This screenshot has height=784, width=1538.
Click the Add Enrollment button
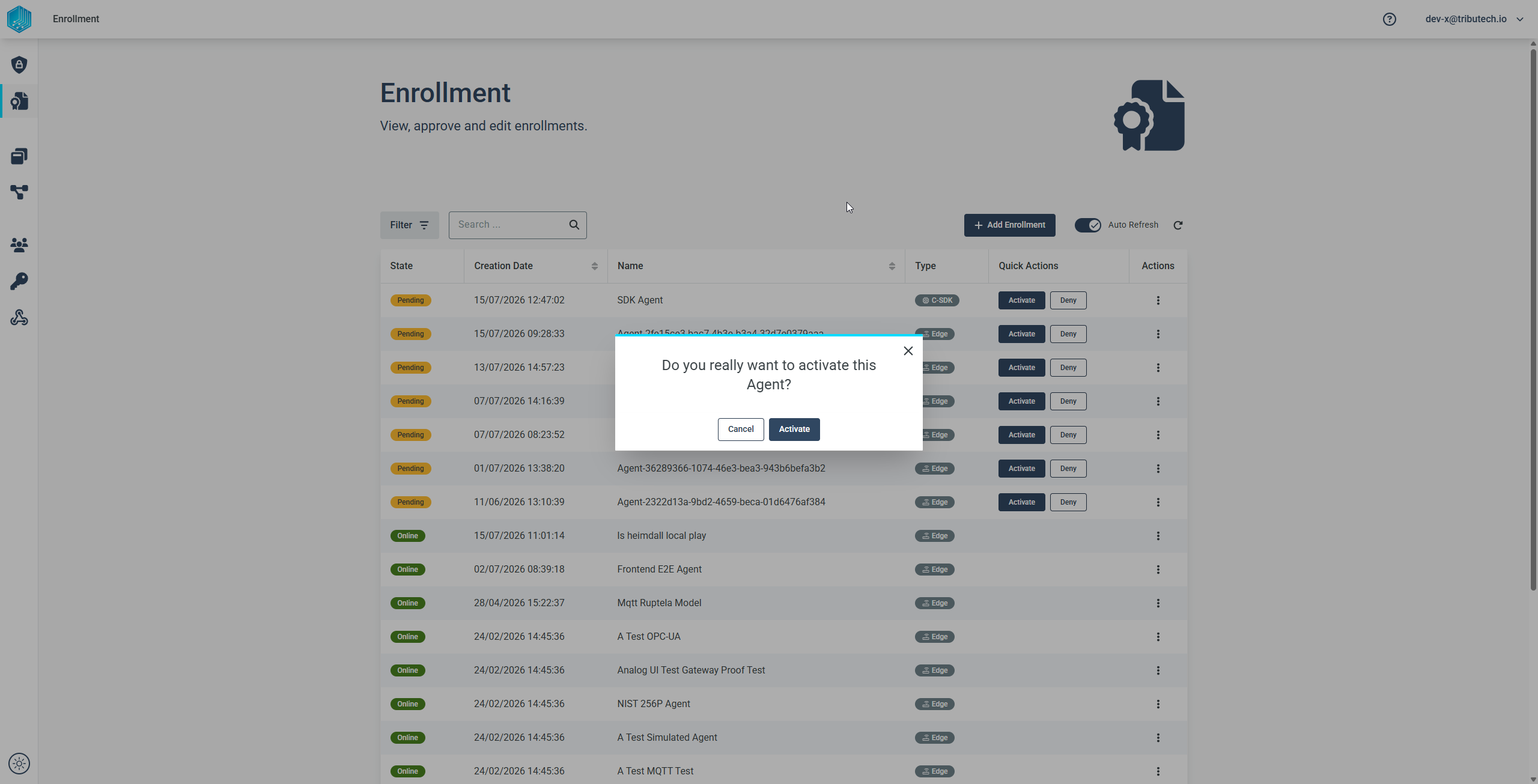point(1009,225)
